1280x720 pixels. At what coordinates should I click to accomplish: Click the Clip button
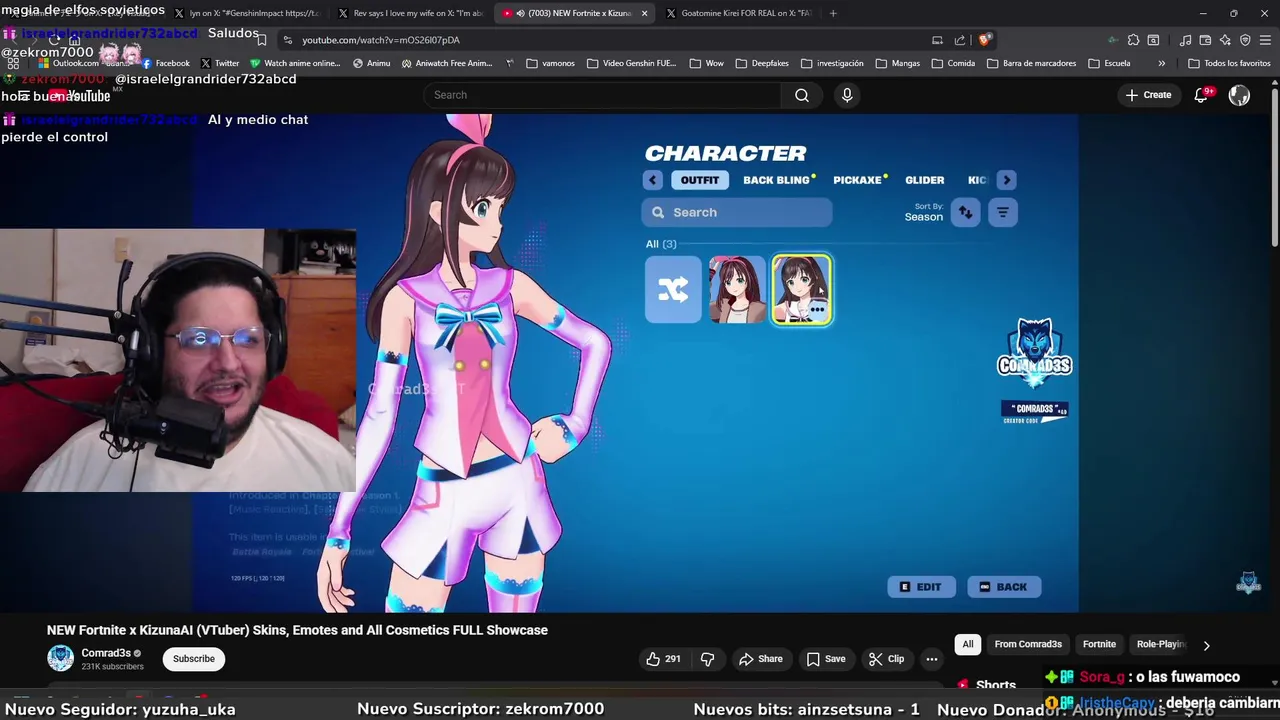[886, 659]
